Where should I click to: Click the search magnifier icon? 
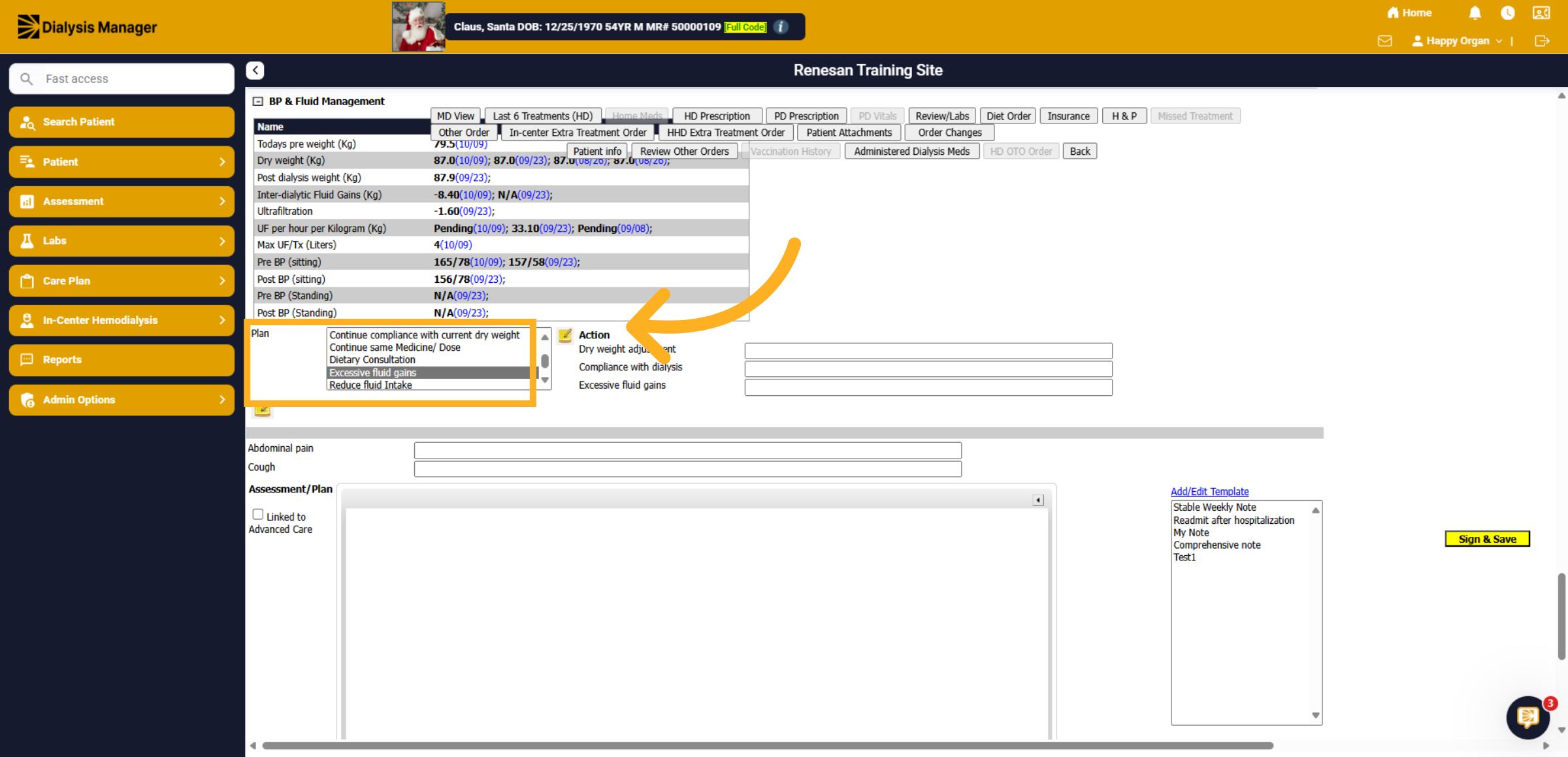click(26, 79)
